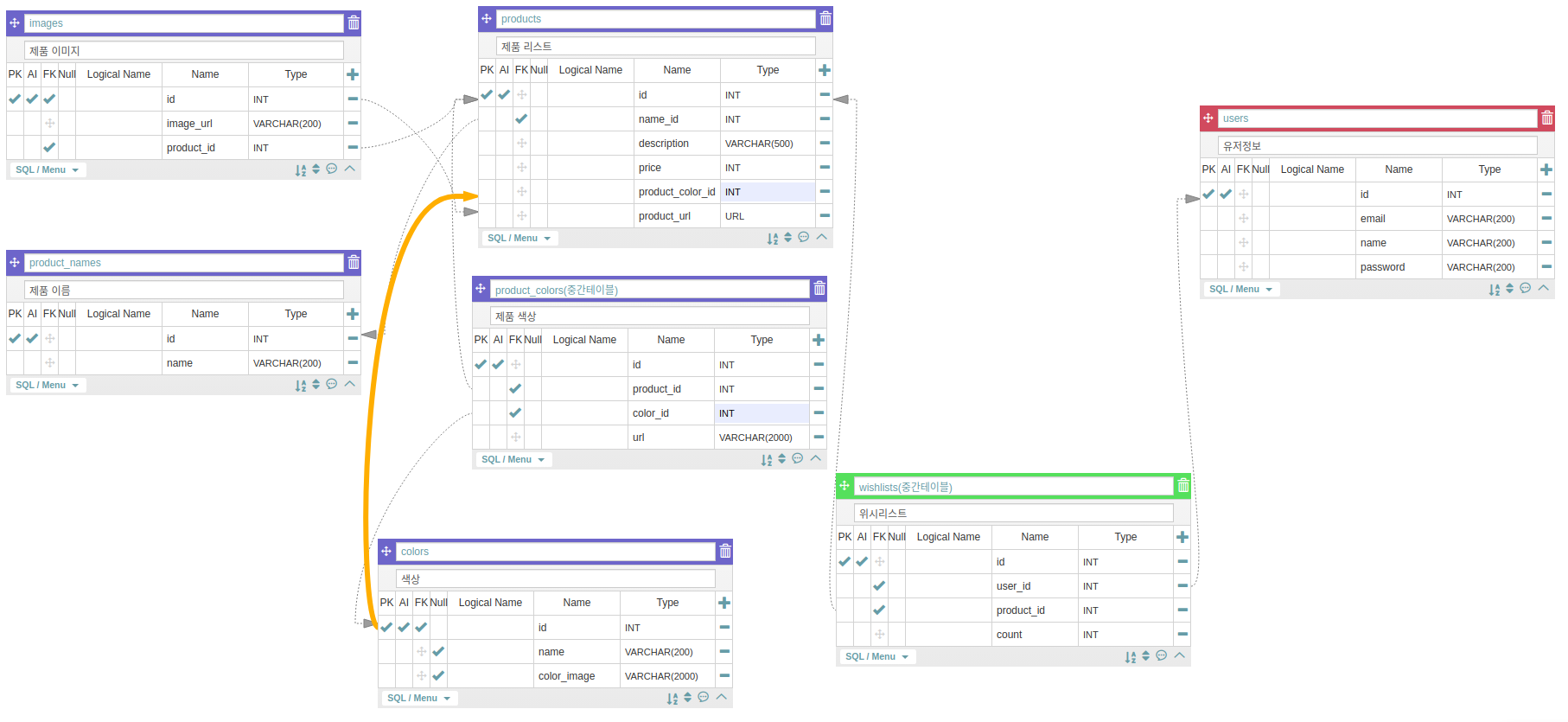1568x722 pixels.
Task: Click the sort columns icon in product_names footer
Action: pos(300,386)
